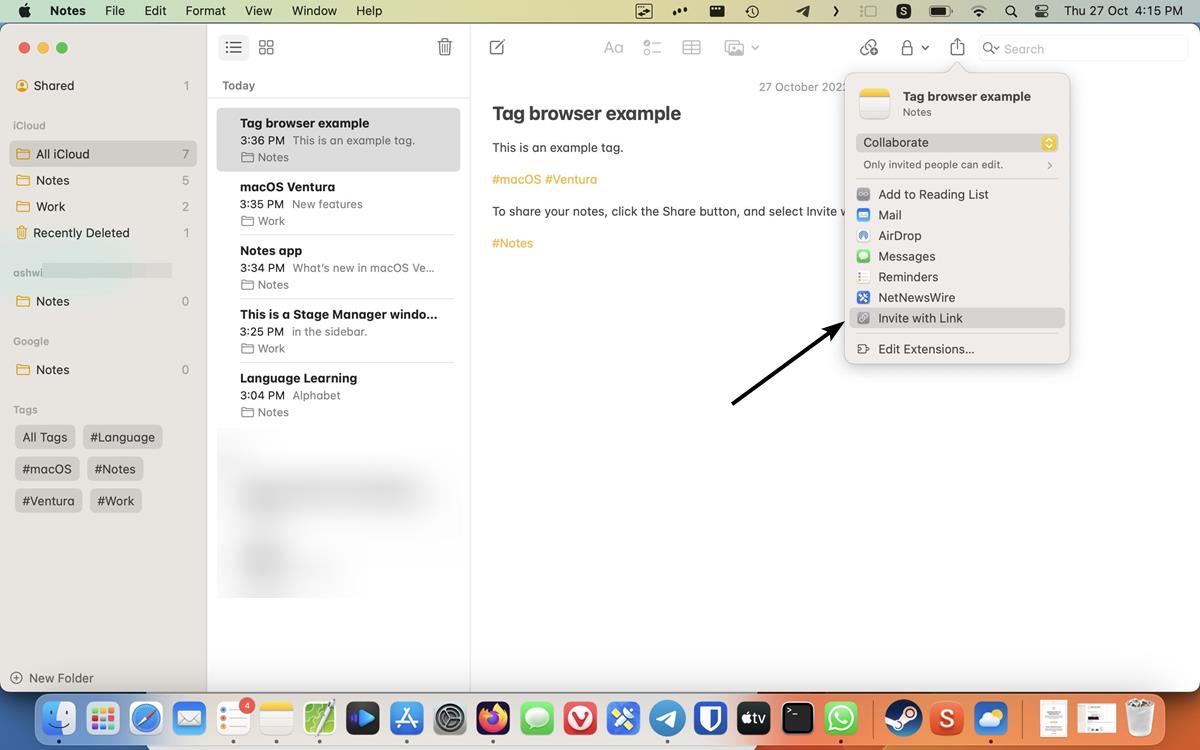Click Edit Extensions in share popover
Screen dimensions: 1200x750
tap(927, 348)
